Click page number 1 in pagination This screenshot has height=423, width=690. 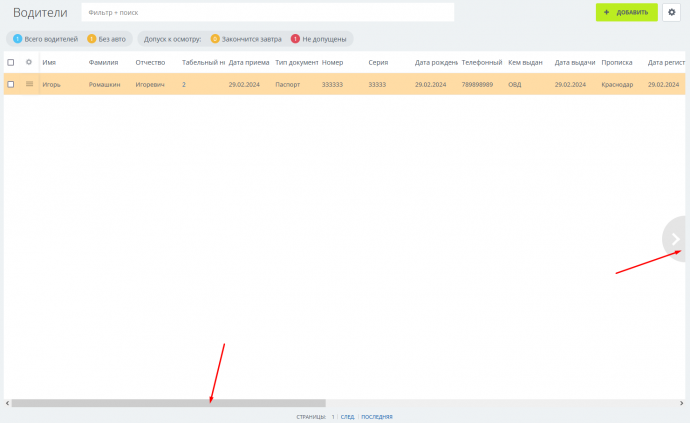click(333, 416)
